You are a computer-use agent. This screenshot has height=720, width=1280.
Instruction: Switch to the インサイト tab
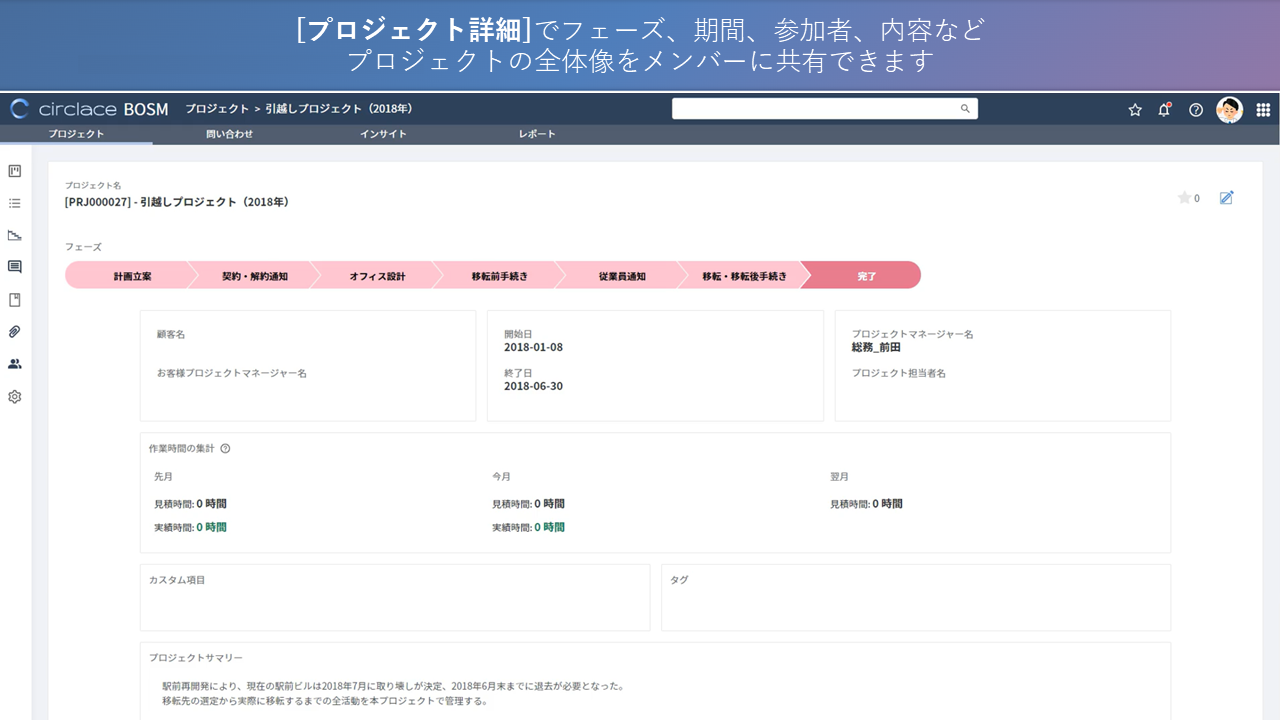383,134
